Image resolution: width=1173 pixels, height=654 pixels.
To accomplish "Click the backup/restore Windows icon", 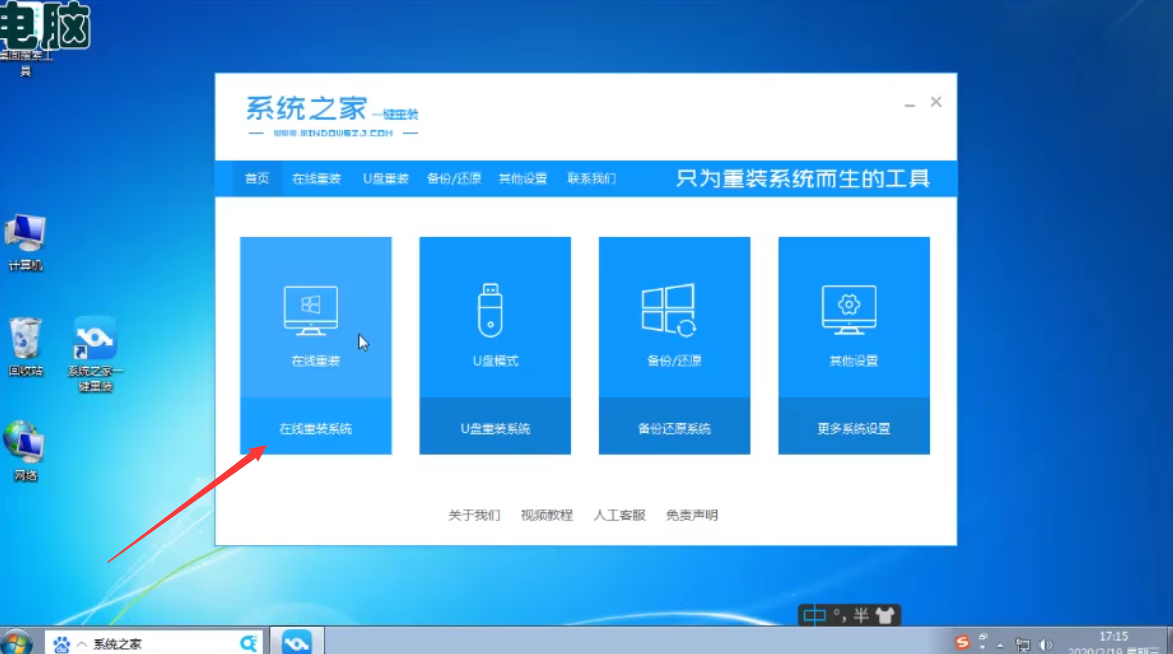I will (669, 310).
